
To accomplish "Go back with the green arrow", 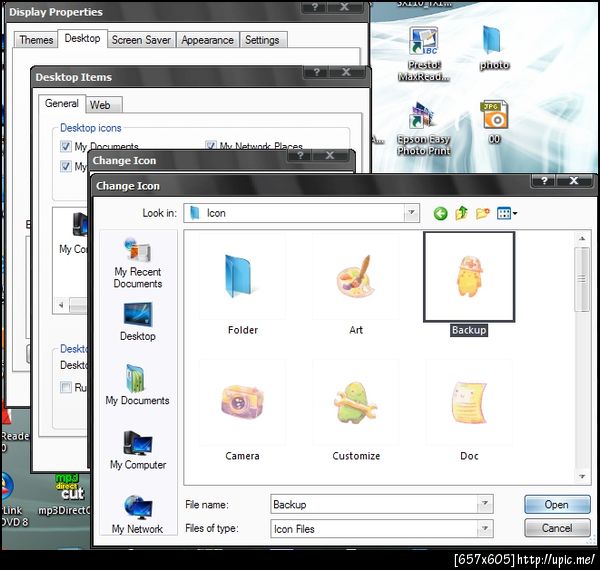I will coord(440,213).
